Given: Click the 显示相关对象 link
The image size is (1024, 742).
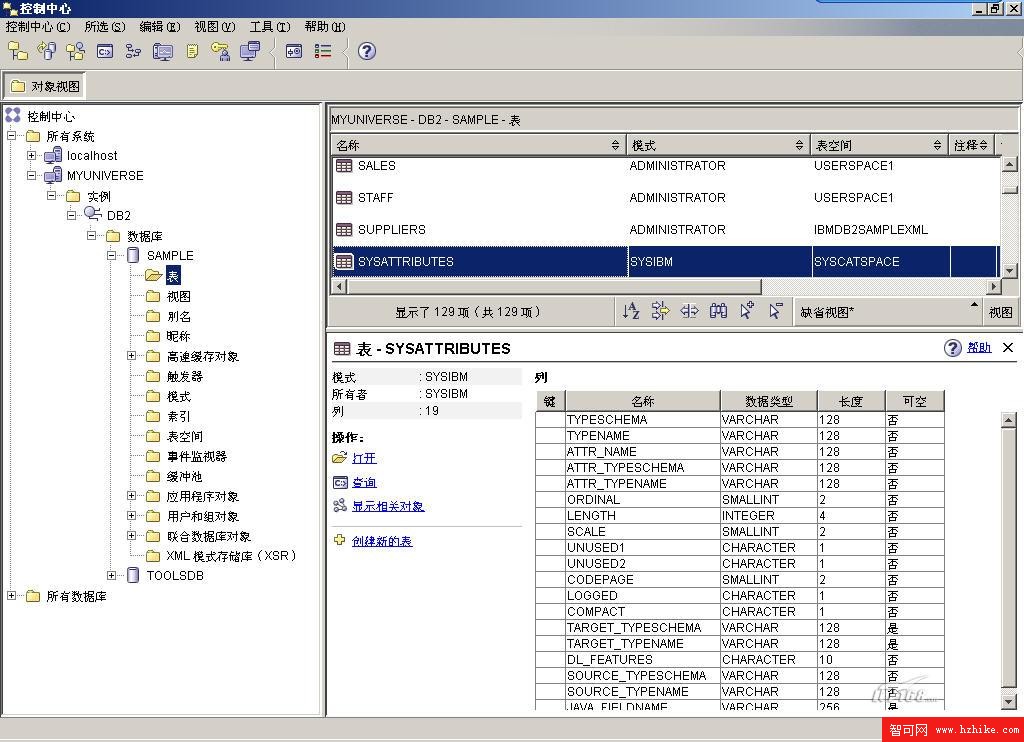Looking at the screenshot, I should point(388,506).
